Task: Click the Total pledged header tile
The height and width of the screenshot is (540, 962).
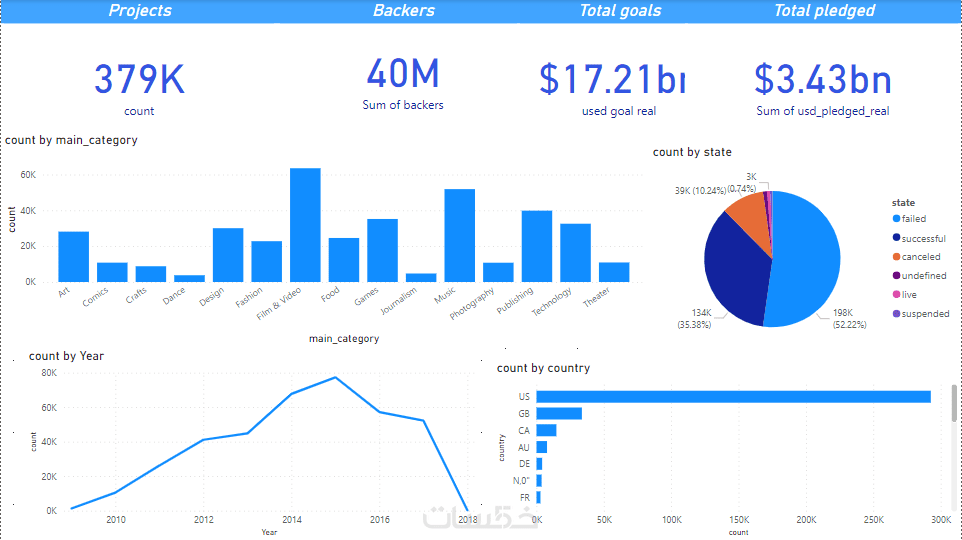Action: click(x=824, y=10)
